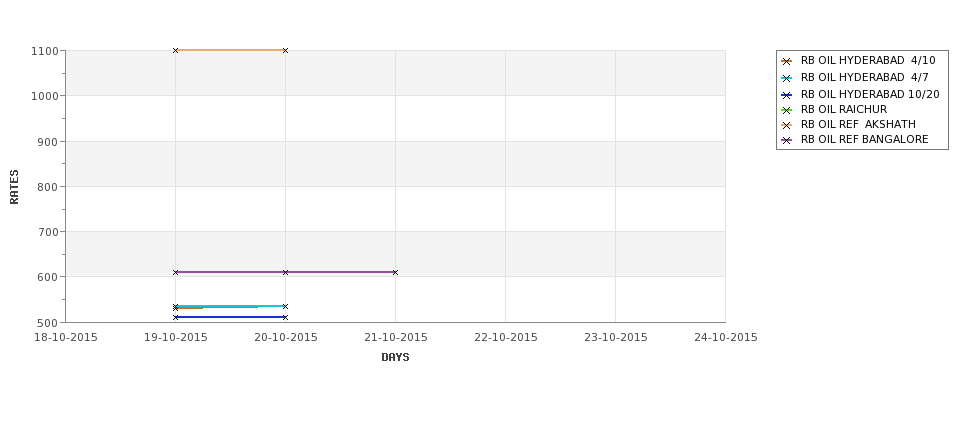
Task: Click the 24-10-2015 x-axis date label
Action: [725, 337]
